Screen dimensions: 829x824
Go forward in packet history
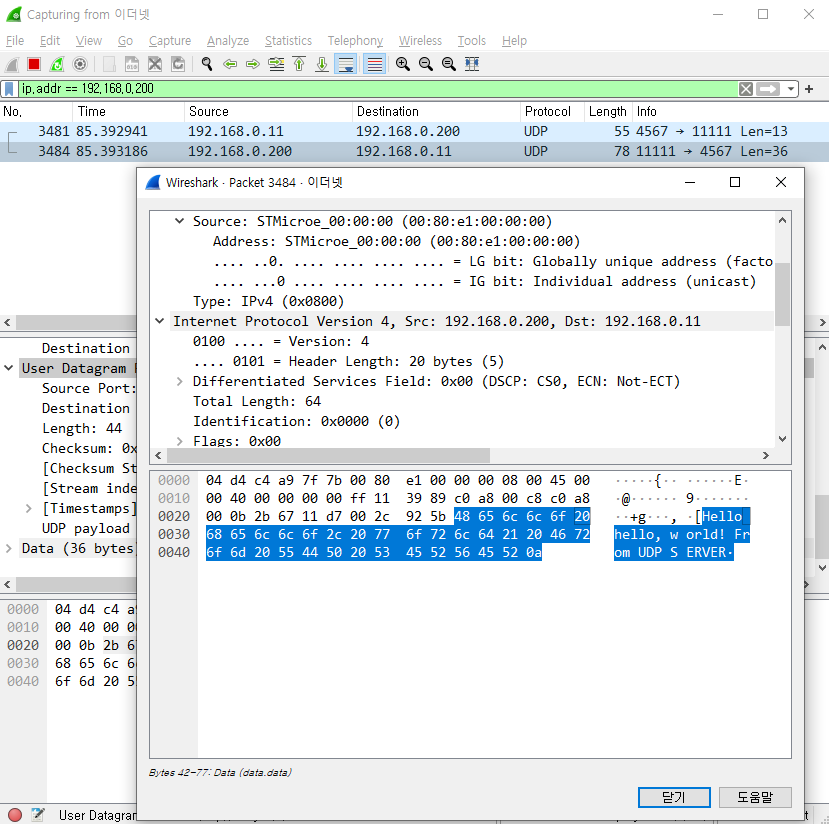(253, 64)
